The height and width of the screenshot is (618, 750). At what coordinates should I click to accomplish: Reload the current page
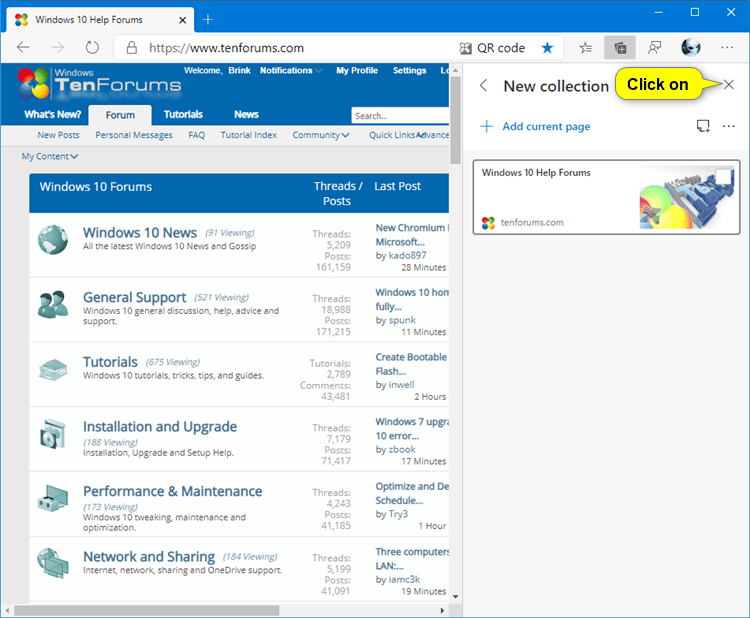(x=92, y=47)
